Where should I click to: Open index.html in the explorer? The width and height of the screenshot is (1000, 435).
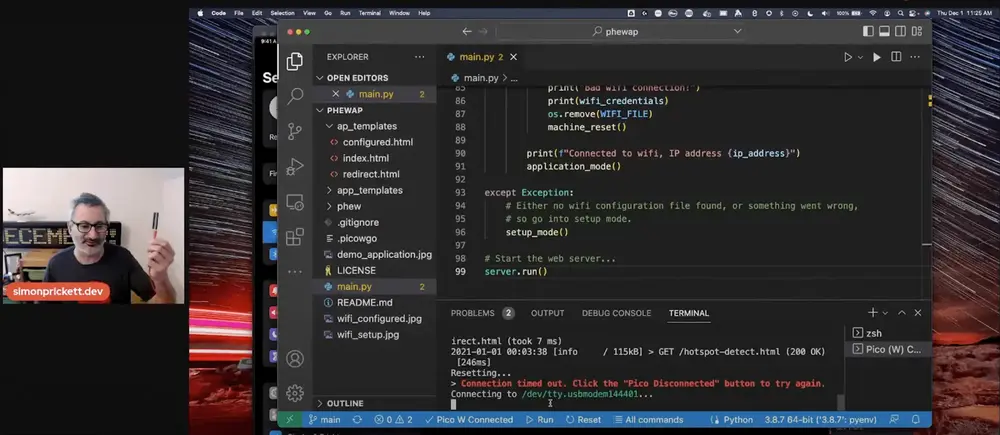tap(365, 158)
